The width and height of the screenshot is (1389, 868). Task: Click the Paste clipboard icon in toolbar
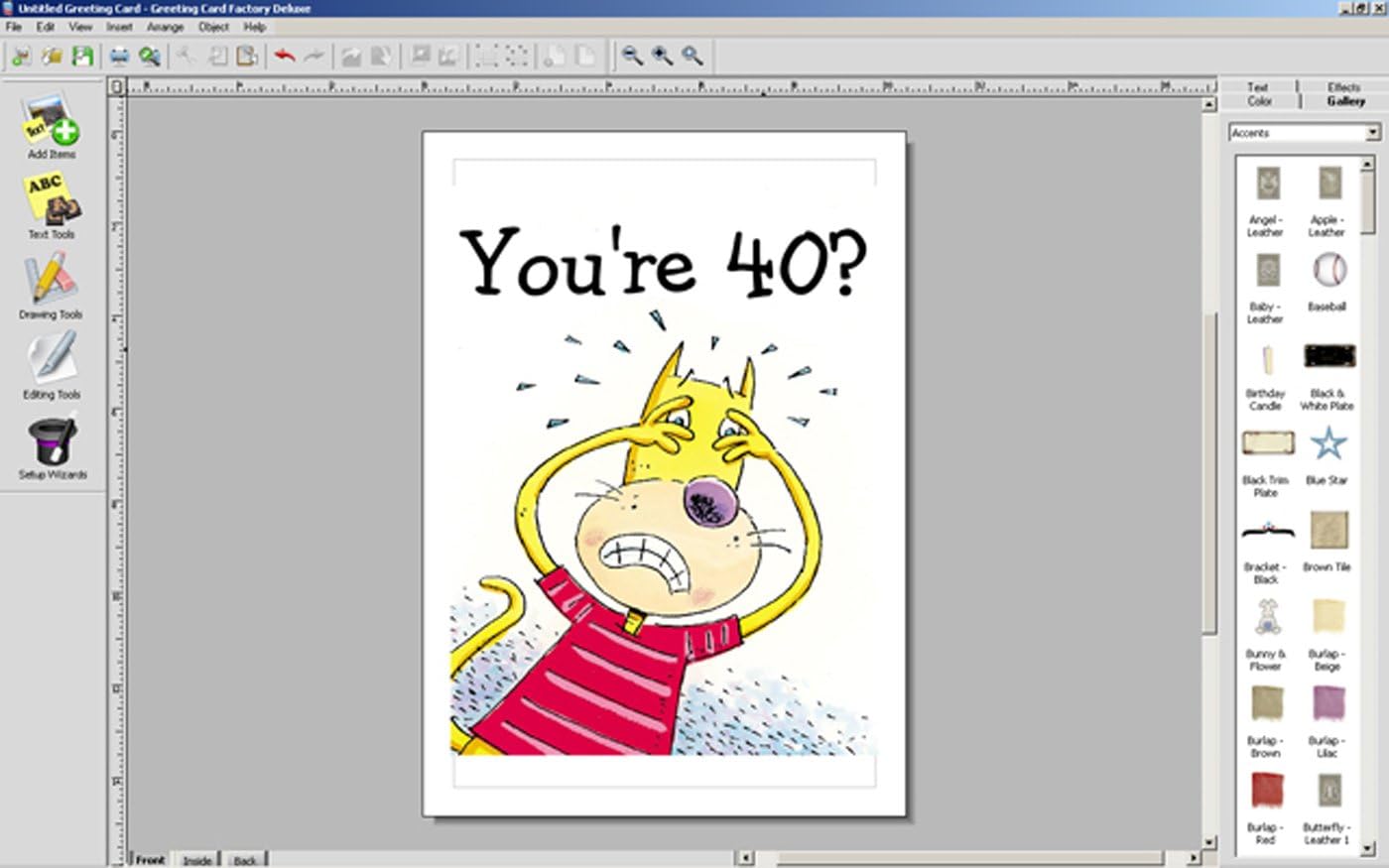(x=247, y=57)
